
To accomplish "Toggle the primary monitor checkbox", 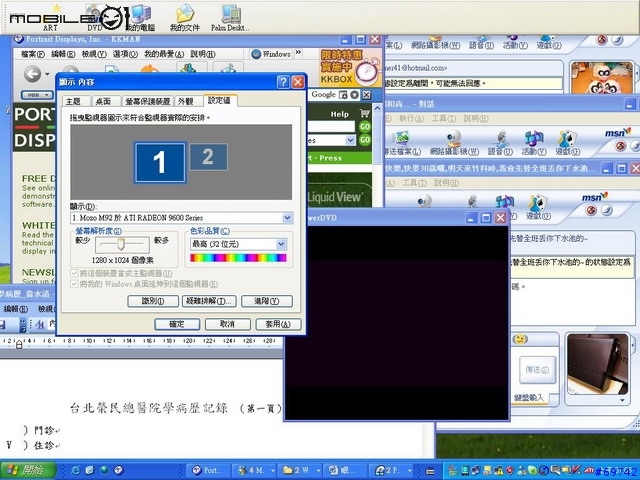I will point(75,273).
